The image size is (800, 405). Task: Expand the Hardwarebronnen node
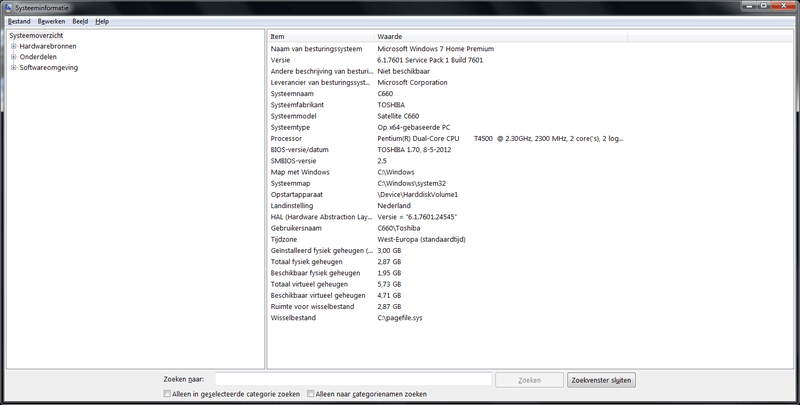(x=14, y=46)
